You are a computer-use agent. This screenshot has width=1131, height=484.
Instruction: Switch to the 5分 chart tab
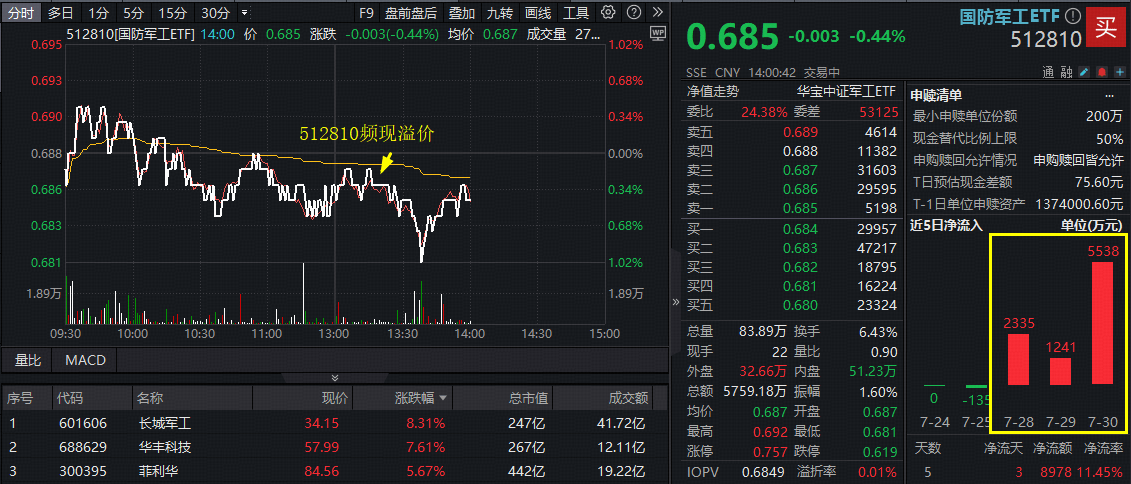tap(133, 12)
